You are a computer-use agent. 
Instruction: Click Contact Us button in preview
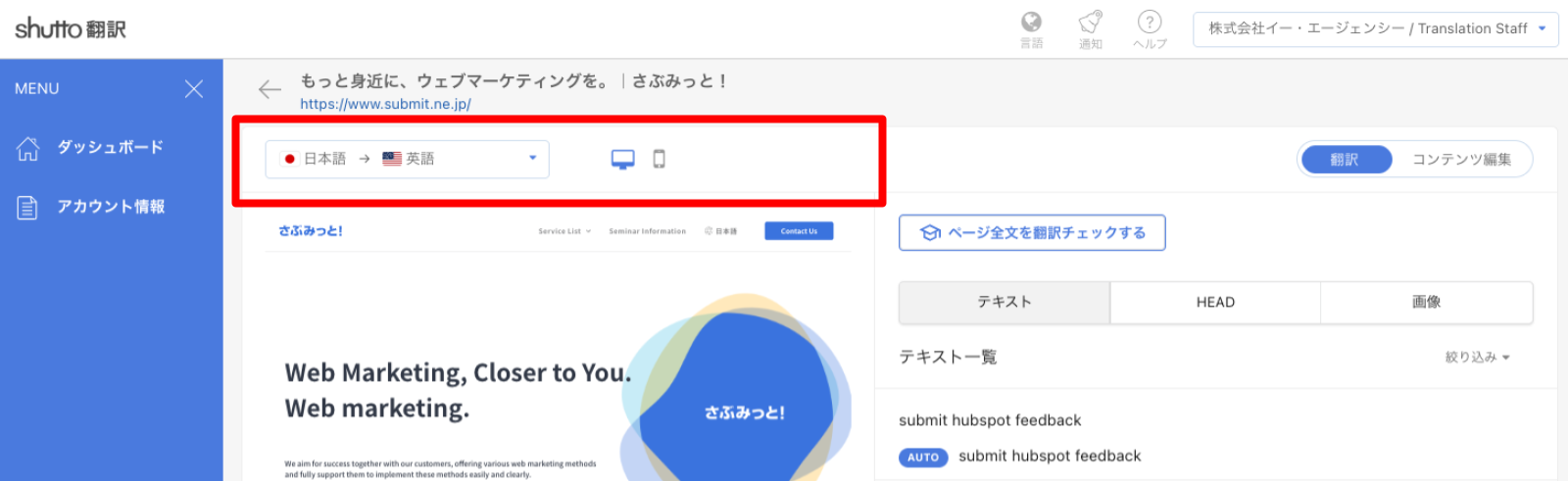tap(799, 231)
